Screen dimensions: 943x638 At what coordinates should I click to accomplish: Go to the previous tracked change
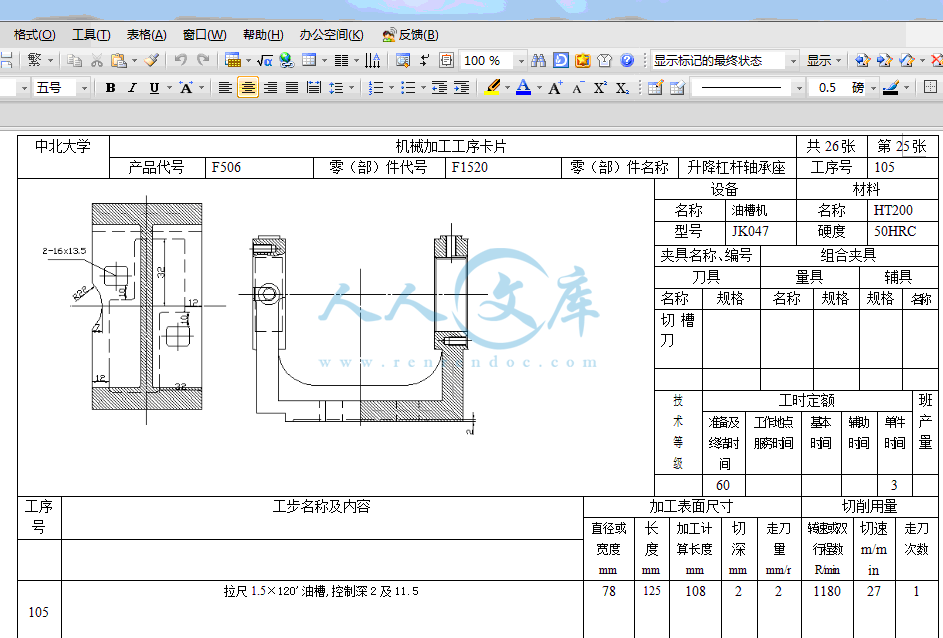pyautogui.click(x=862, y=60)
